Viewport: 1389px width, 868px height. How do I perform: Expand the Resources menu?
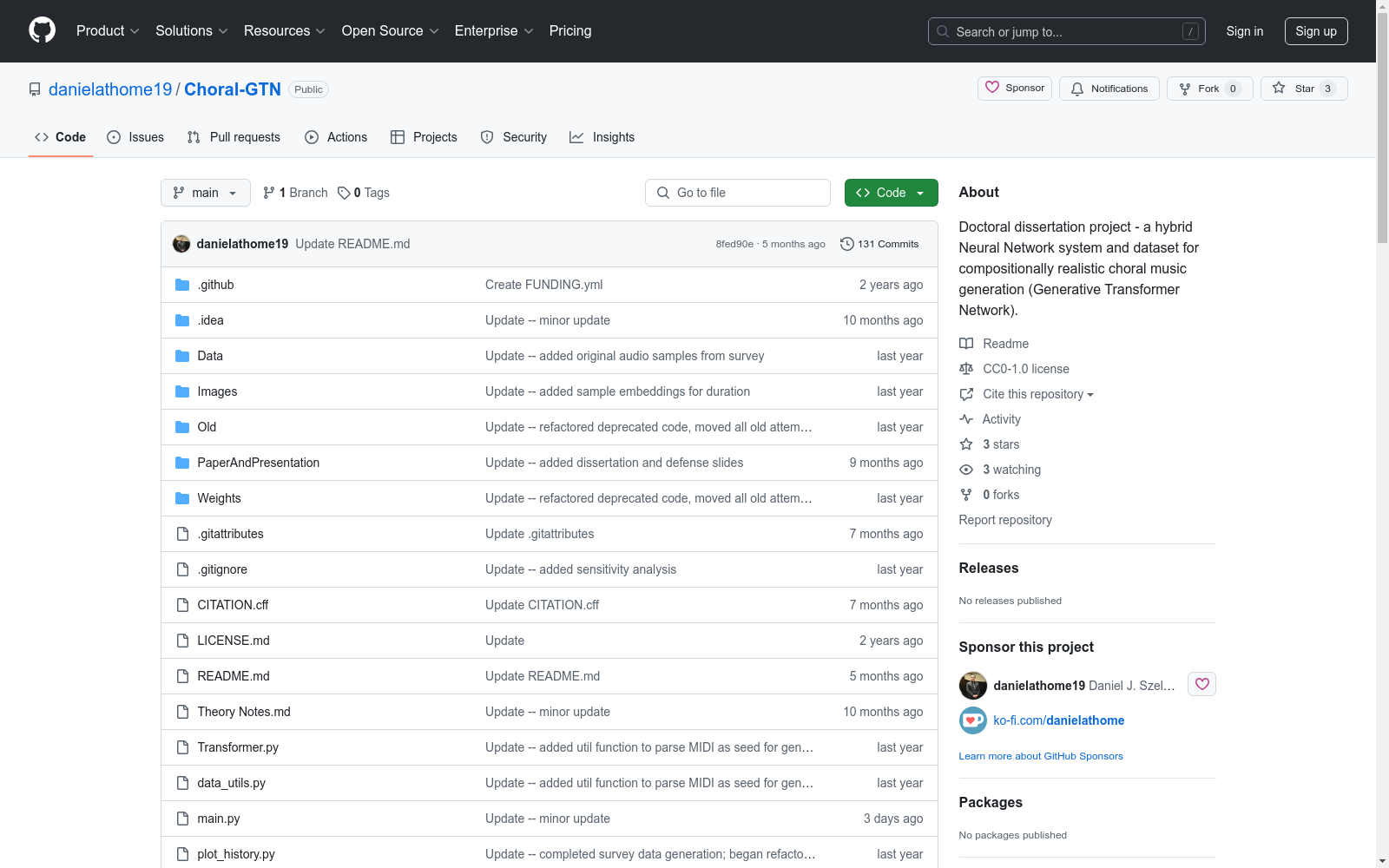pyautogui.click(x=285, y=30)
